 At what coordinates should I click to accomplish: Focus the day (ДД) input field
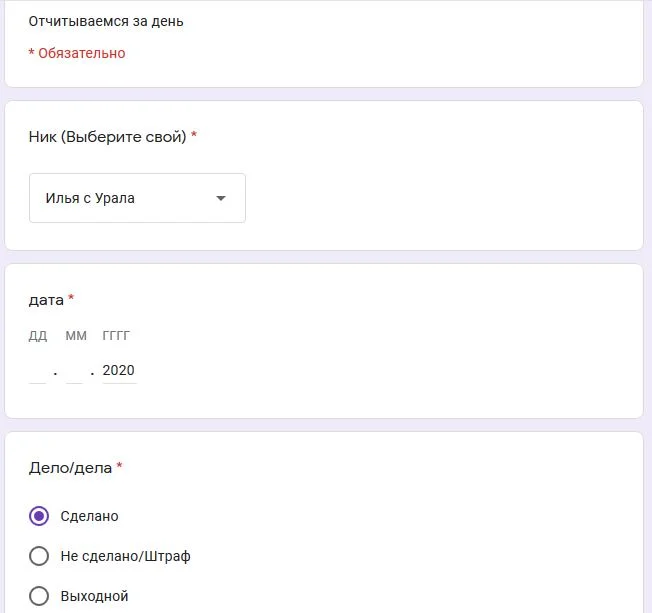38,371
